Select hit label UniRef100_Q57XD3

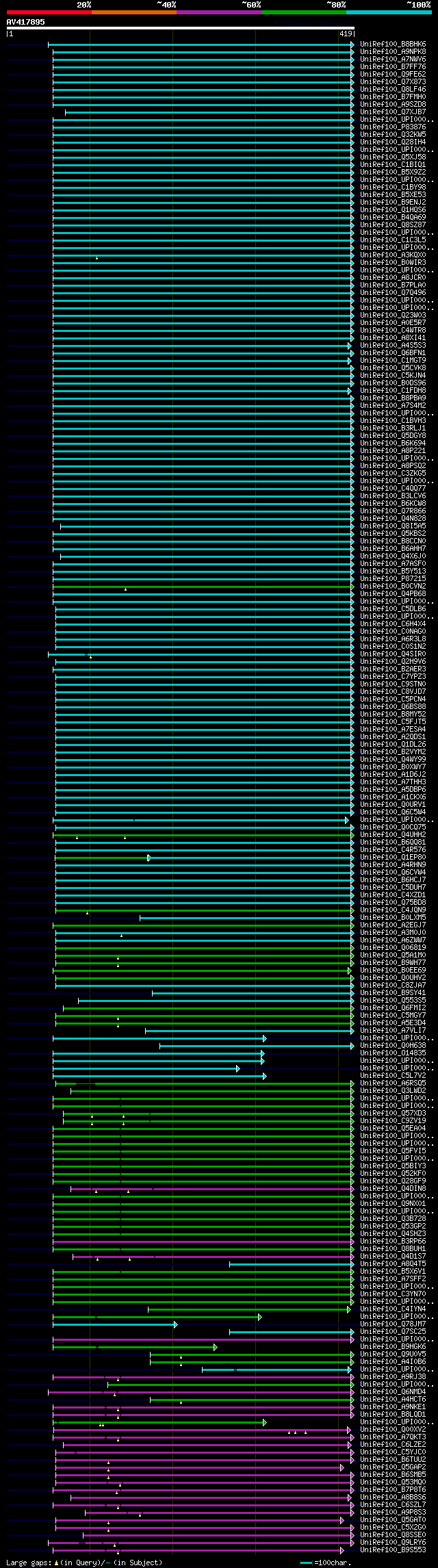393,1114
